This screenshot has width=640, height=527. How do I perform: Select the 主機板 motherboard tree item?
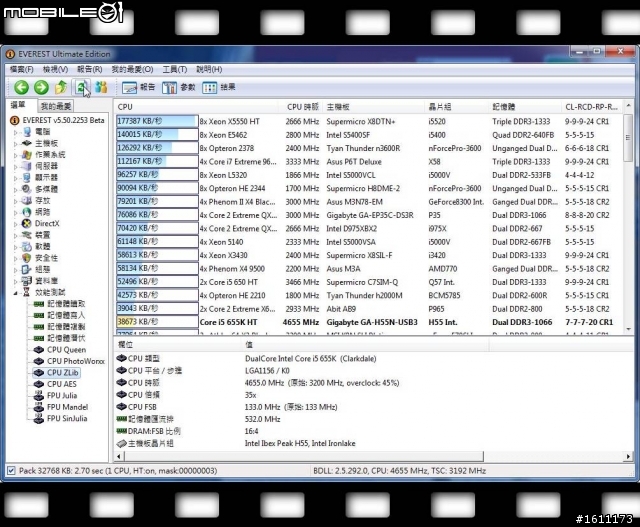pyautogui.click(x=40, y=143)
